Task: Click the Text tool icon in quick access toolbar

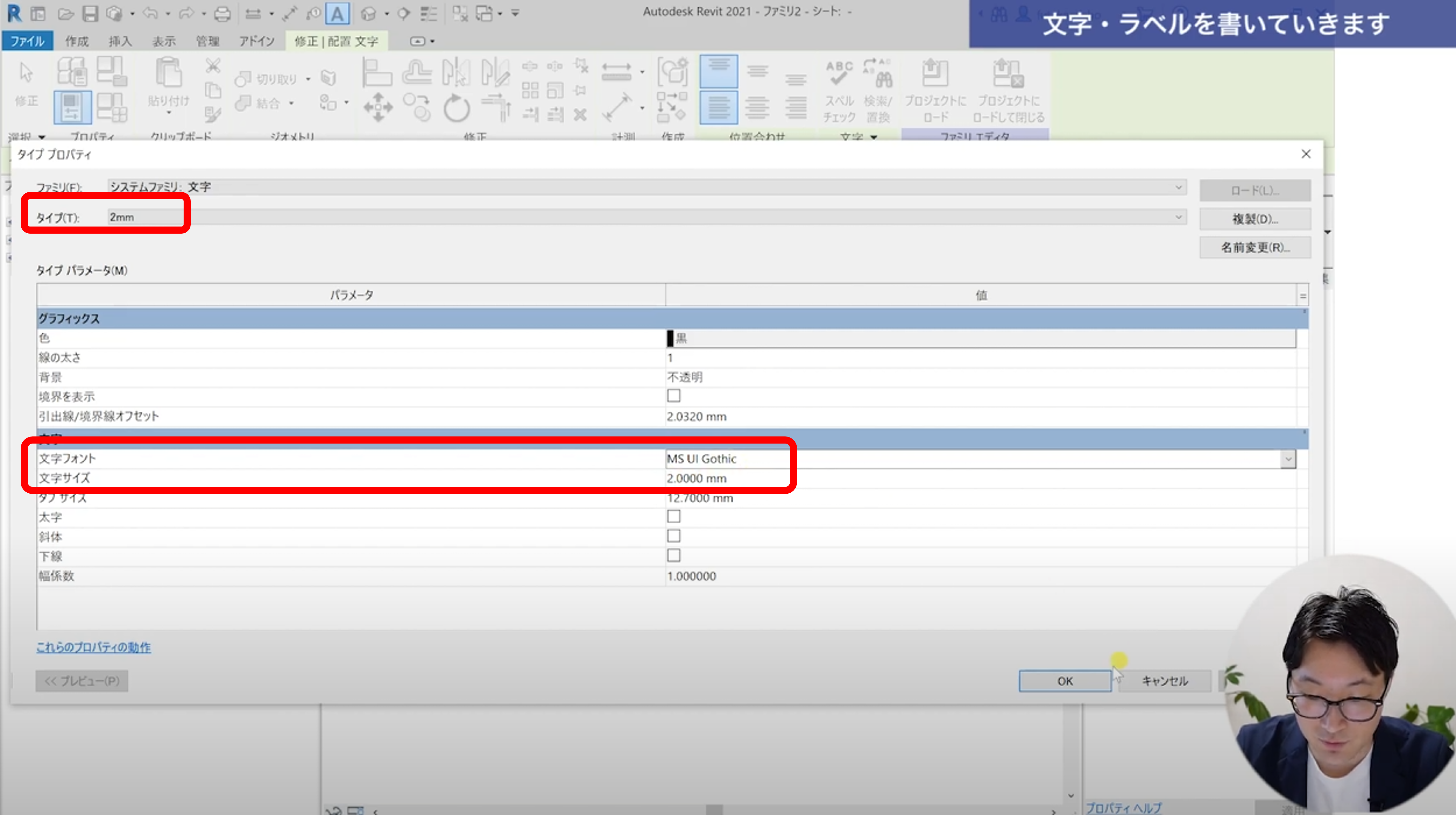Action: [x=337, y=14]
